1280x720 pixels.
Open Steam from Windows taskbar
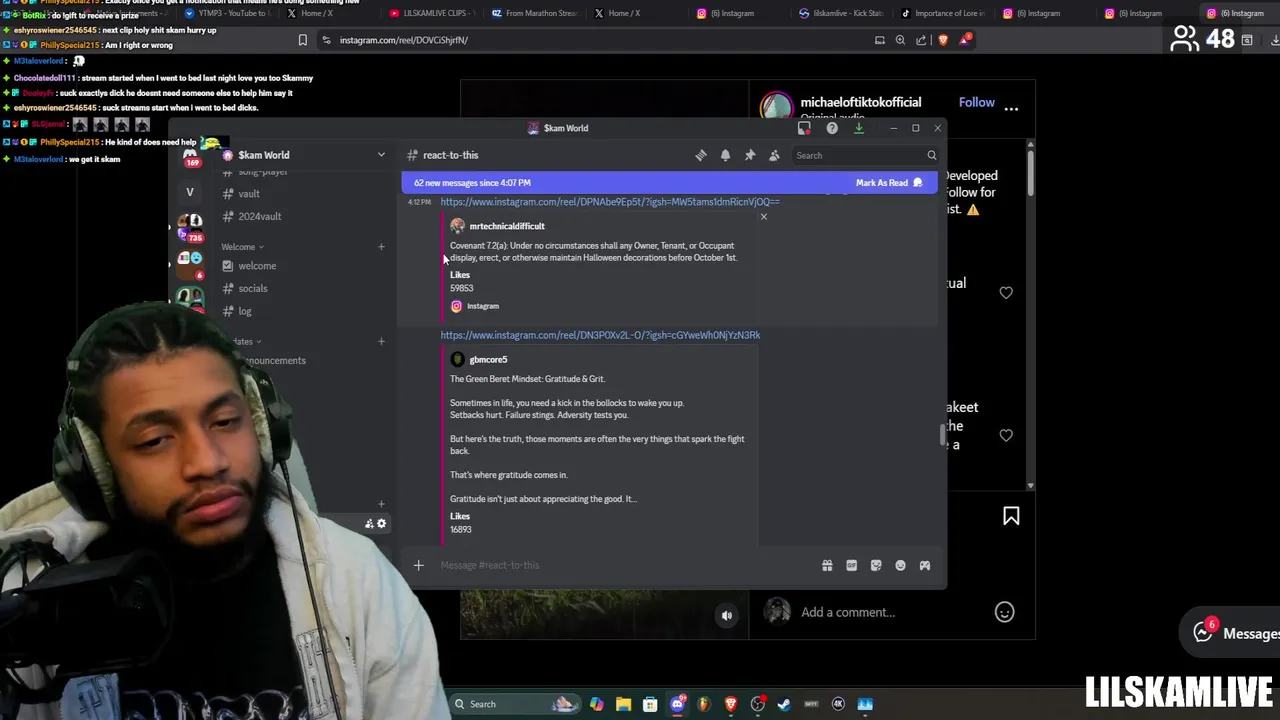[x=784, y=704]
